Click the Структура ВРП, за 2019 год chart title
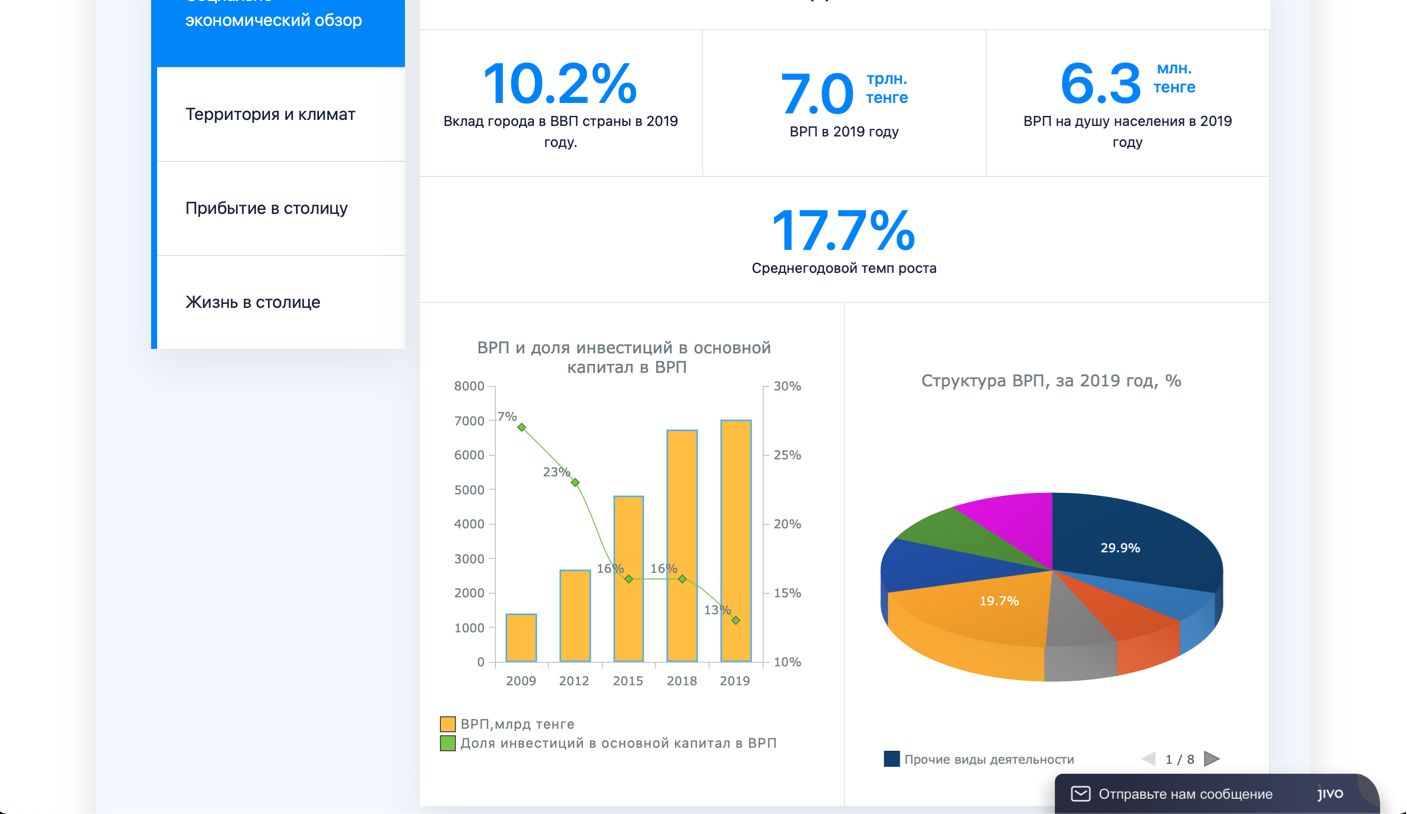 tap(1051, 381)
